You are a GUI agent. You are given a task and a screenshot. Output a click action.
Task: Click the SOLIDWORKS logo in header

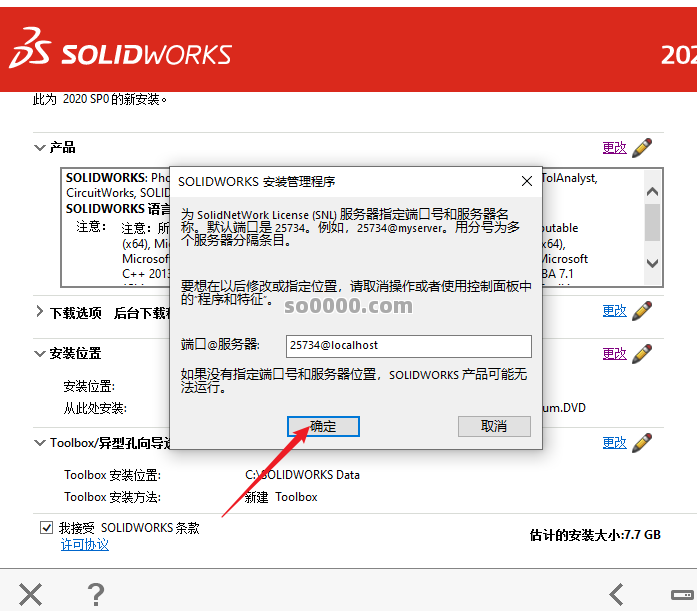[x=120, y=49]
